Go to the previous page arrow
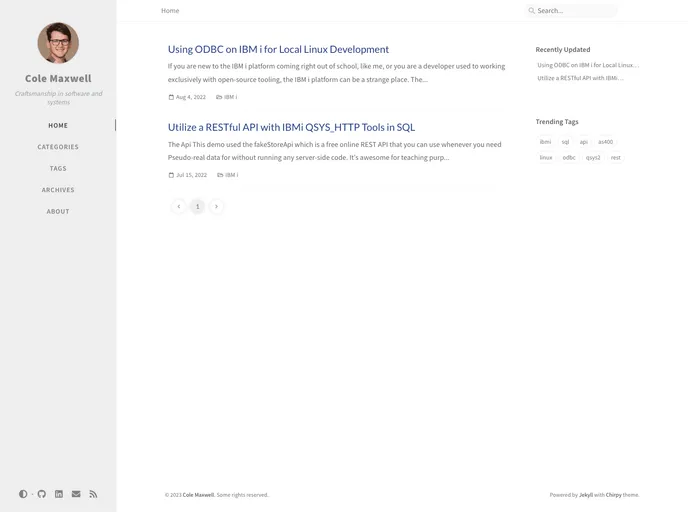 click(178, 206)
